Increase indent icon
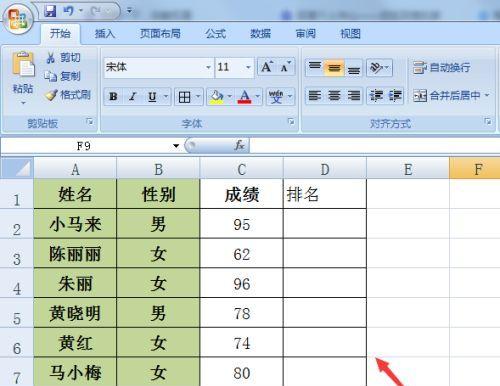500x386 pixels. click(395, 96)
